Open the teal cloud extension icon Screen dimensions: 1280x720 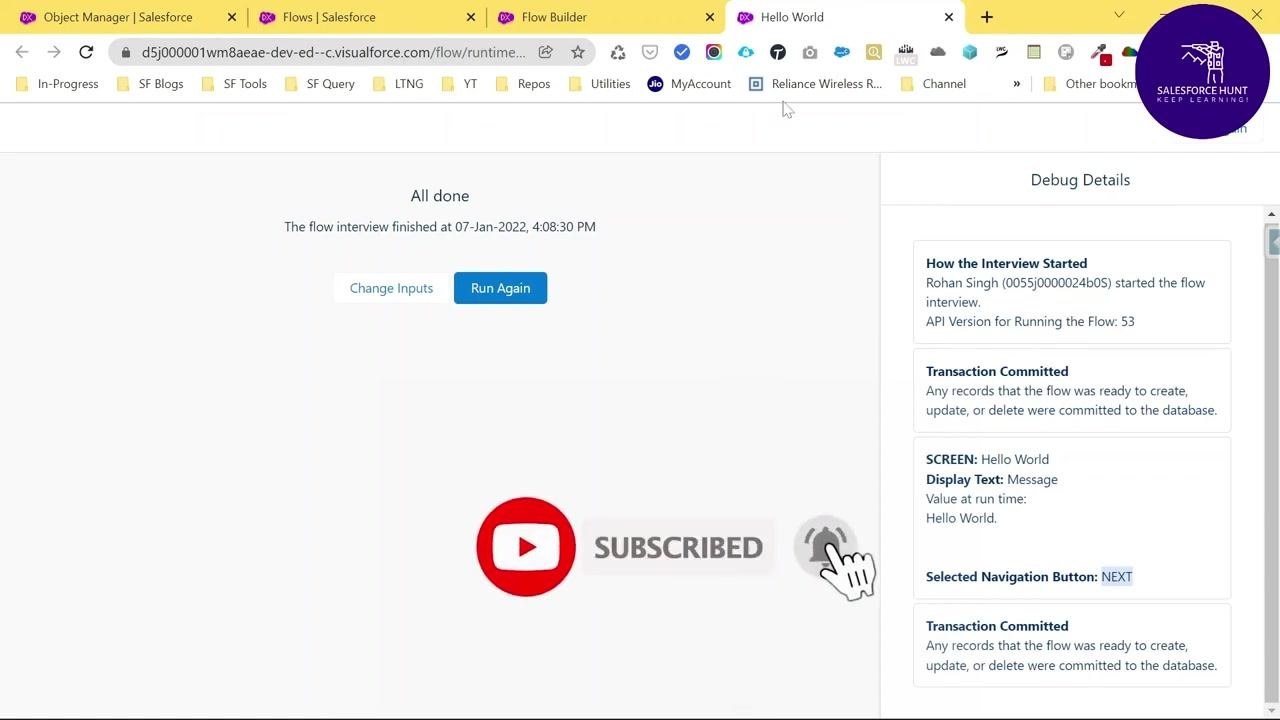point(746,52)
